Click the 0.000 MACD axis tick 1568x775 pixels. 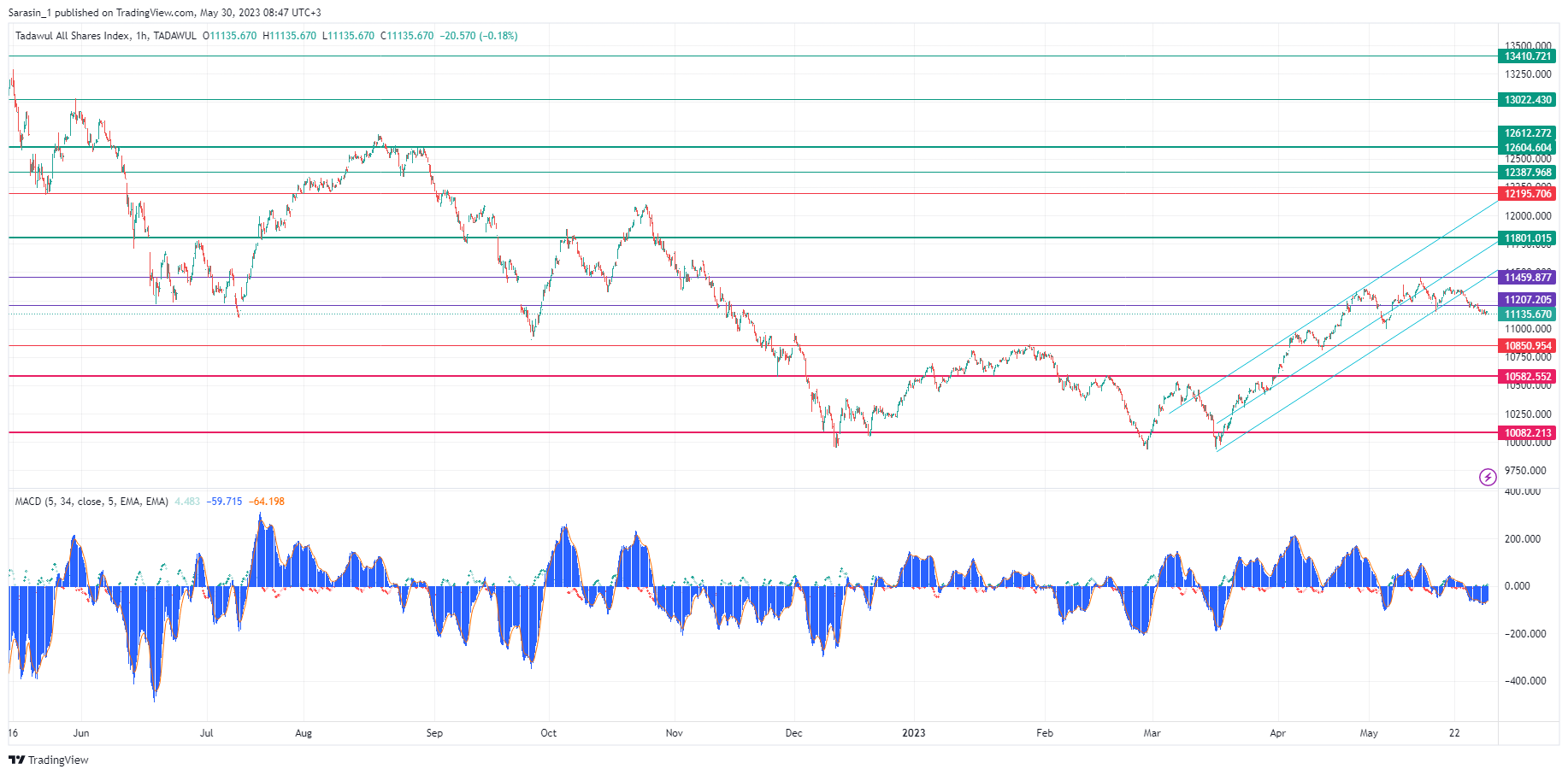(x=1517, y=586)
